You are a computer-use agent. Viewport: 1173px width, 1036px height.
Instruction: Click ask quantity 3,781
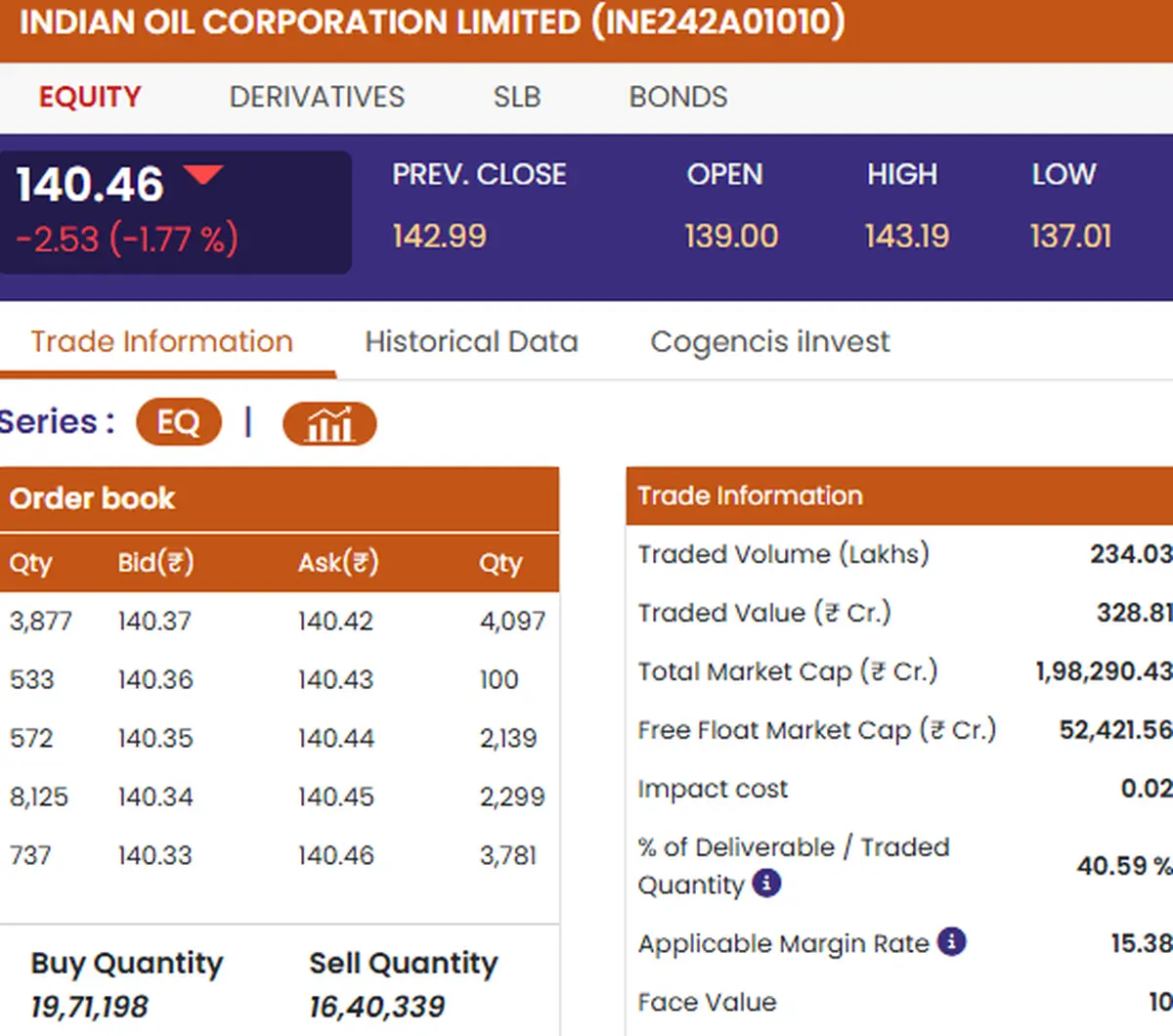508,855
